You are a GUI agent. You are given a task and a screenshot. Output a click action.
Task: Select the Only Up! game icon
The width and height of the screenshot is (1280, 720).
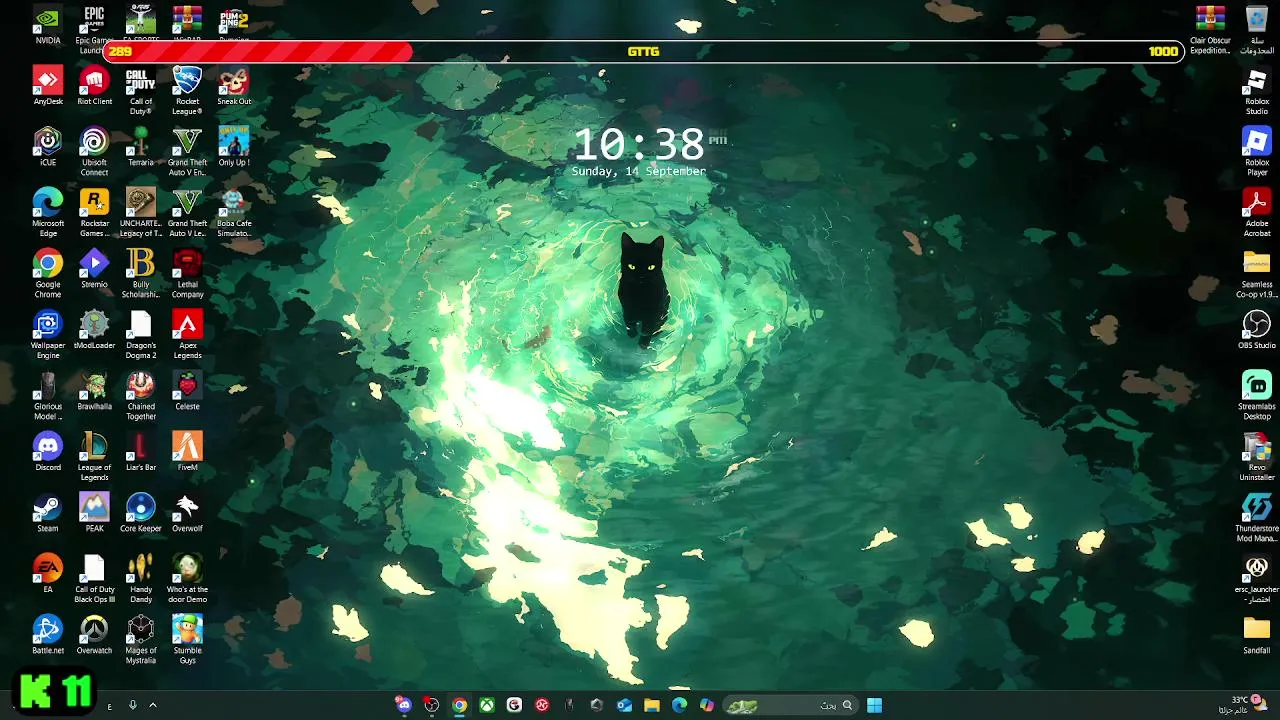pyautogui.click(x=234, y=147)
